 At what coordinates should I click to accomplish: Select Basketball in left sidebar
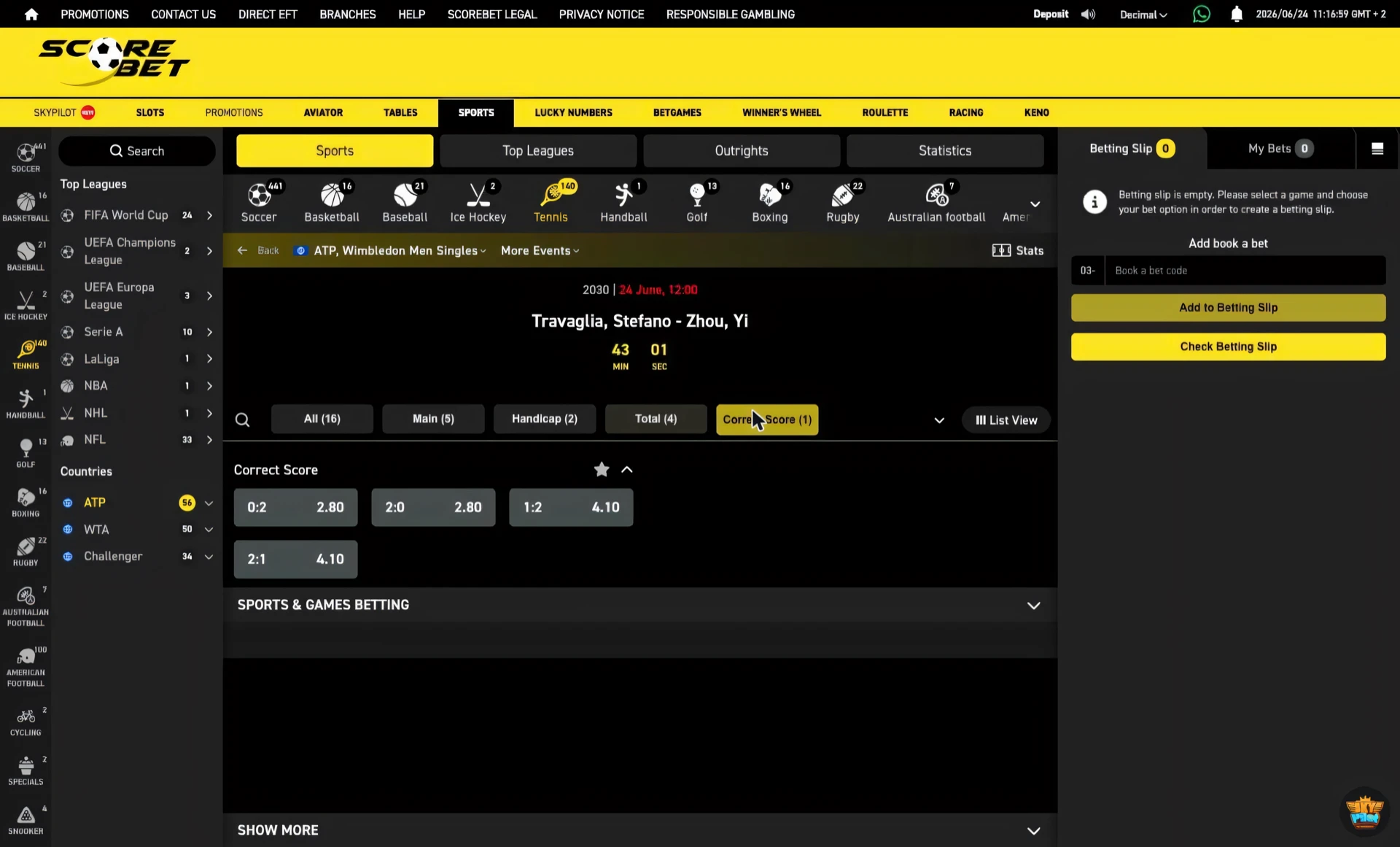[x=26, y=206]
